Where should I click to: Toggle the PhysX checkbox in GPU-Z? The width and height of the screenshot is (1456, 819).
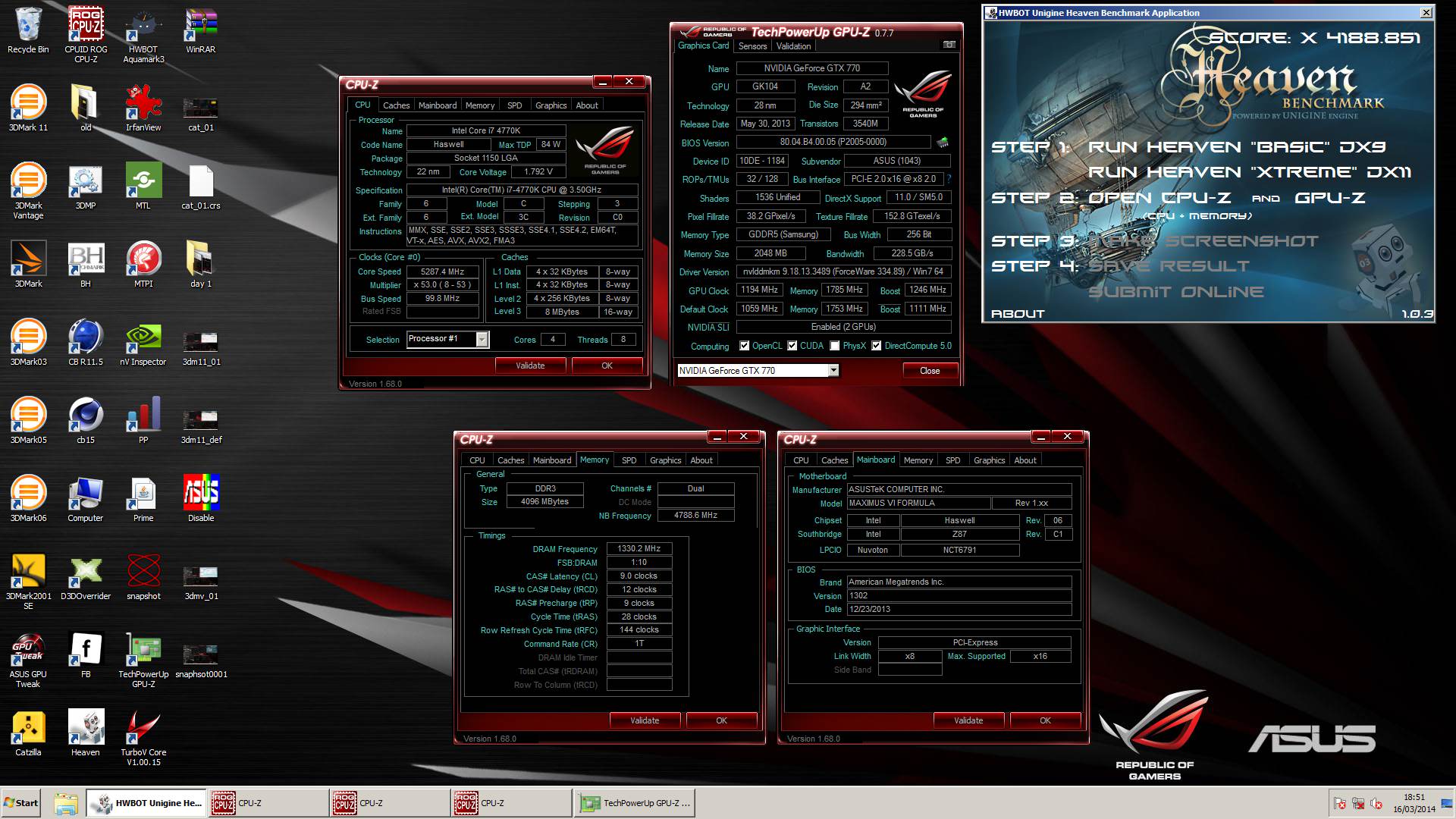[834, 346]
